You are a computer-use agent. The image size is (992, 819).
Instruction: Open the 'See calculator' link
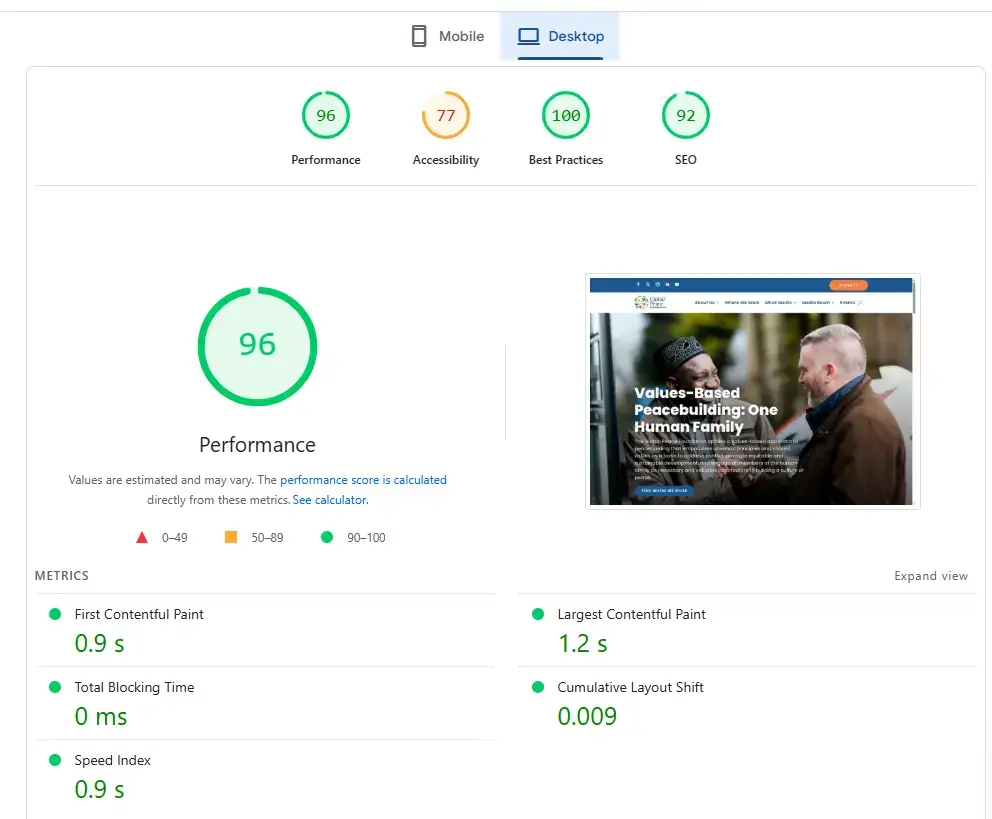[x=329, y=500]
